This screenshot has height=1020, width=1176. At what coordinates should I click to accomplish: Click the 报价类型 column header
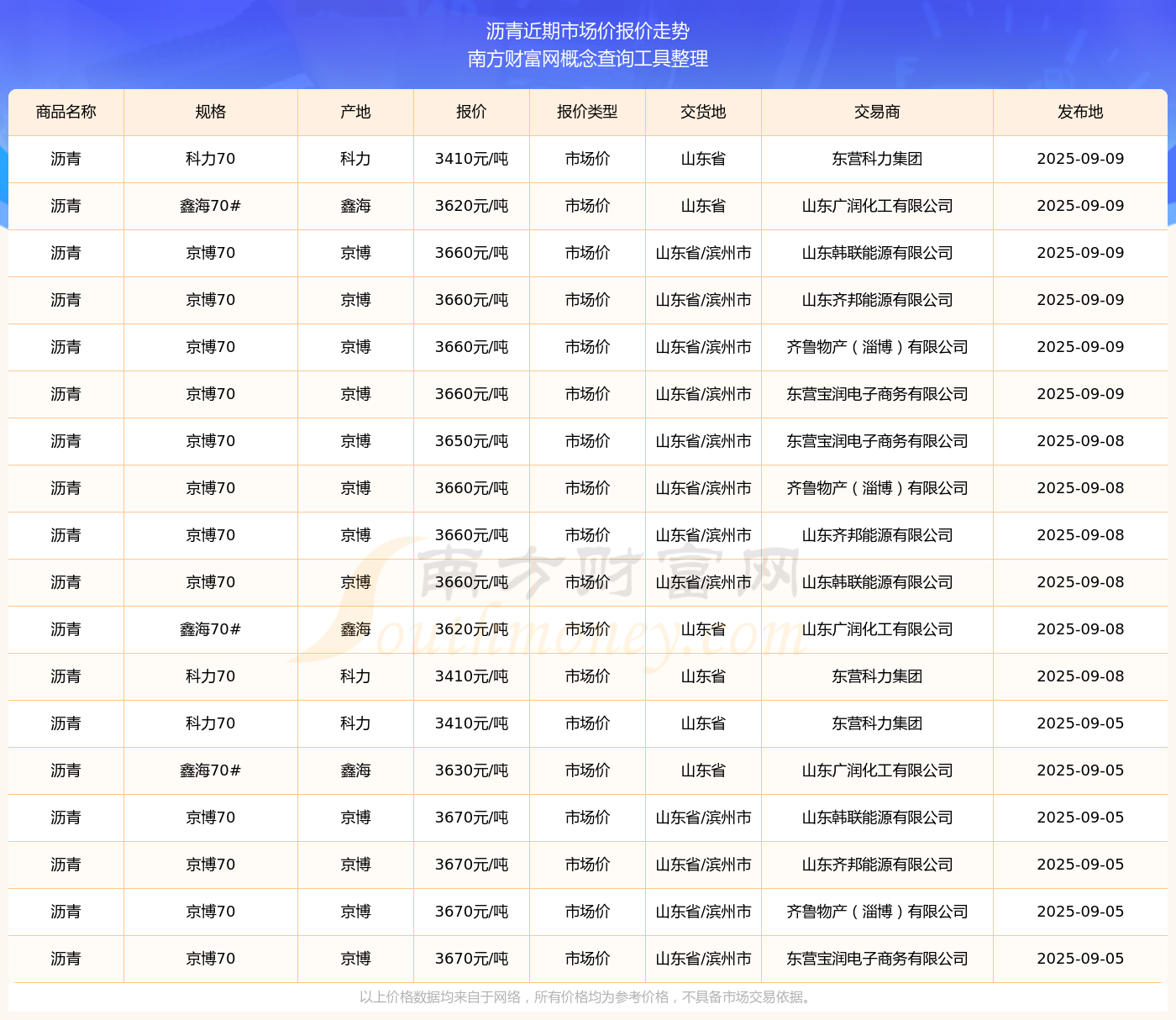[x=587, y=112]
